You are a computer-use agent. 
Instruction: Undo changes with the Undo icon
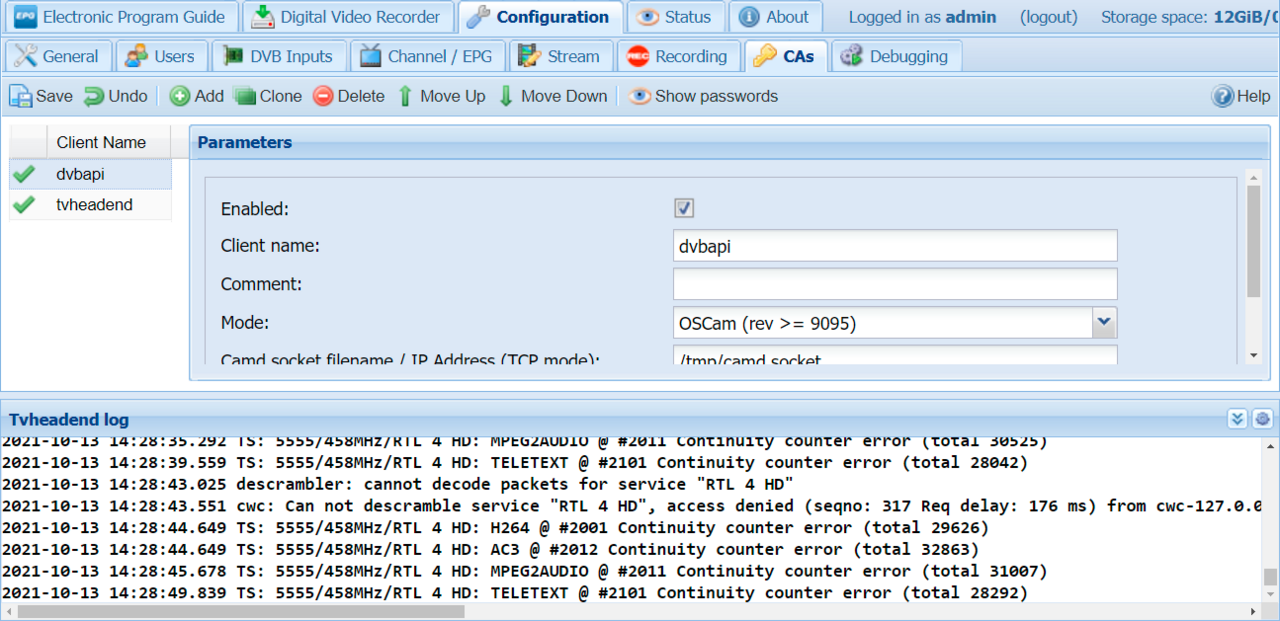click(x=94, y=96)
